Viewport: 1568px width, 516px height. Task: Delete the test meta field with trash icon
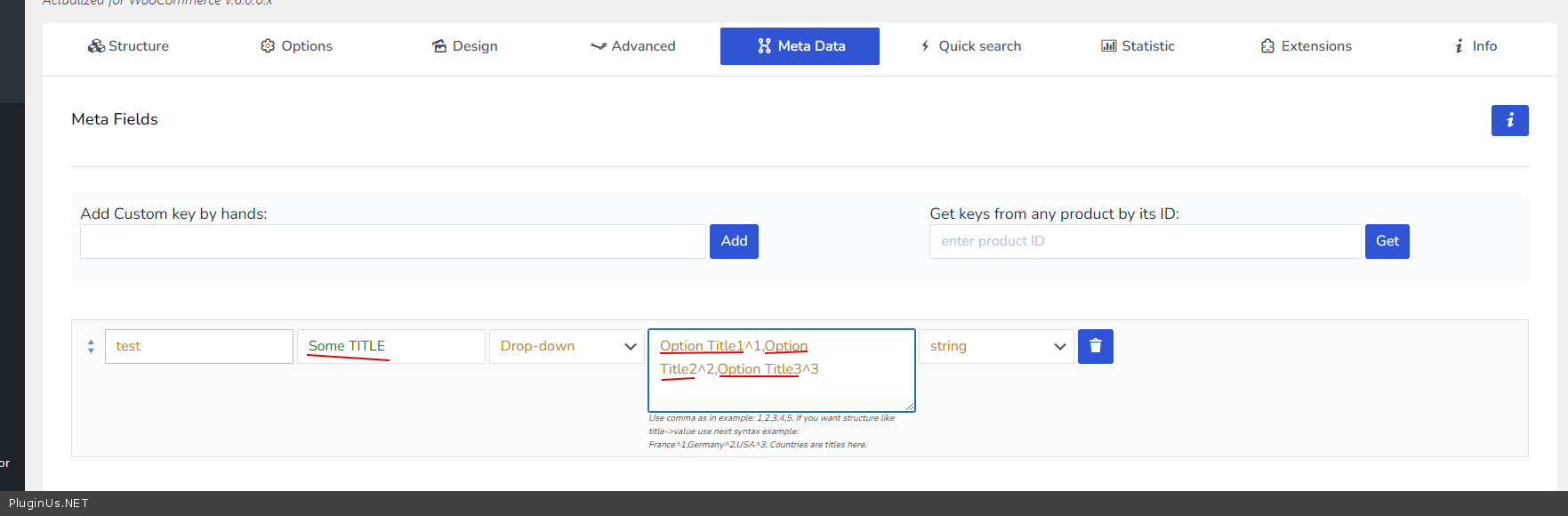[1095, 346]
